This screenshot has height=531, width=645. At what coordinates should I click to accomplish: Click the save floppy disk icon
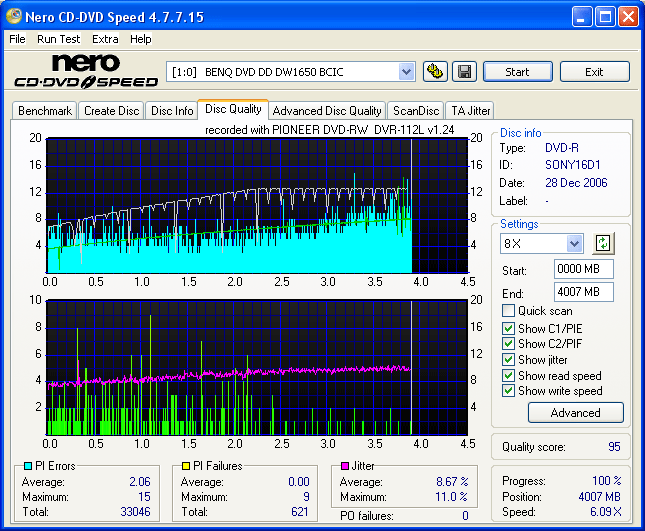coord(464,72)
